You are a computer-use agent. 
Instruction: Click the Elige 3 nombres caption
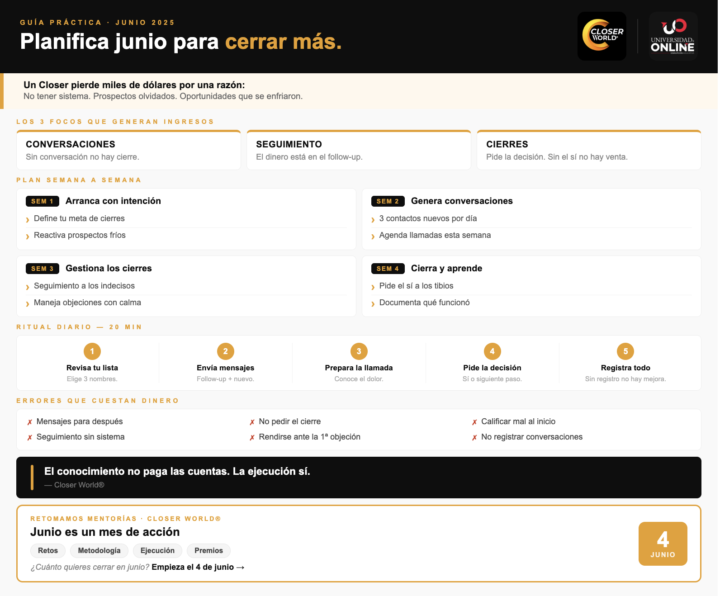click(x=92, y=379)
